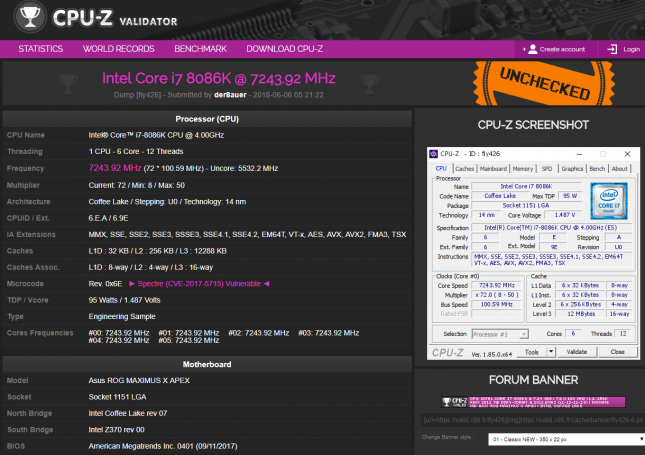Viewport: 645px width, 455px height.
Task: Click the Core Voltage 1.487 V value
Action: point(565,215)
